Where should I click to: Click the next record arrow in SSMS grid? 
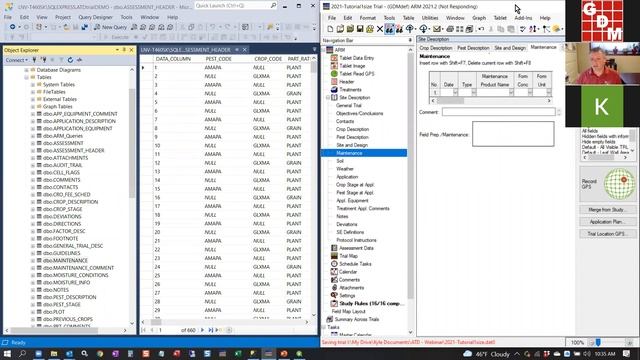coord(202,330)
